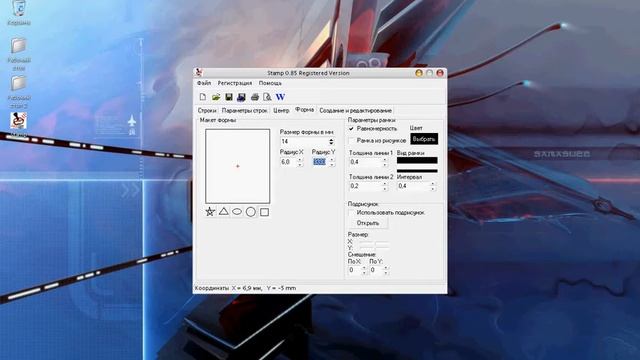Click the Print icon in toolbar
The width and height of the screenshot is (640, 360).
coord(255,97)
